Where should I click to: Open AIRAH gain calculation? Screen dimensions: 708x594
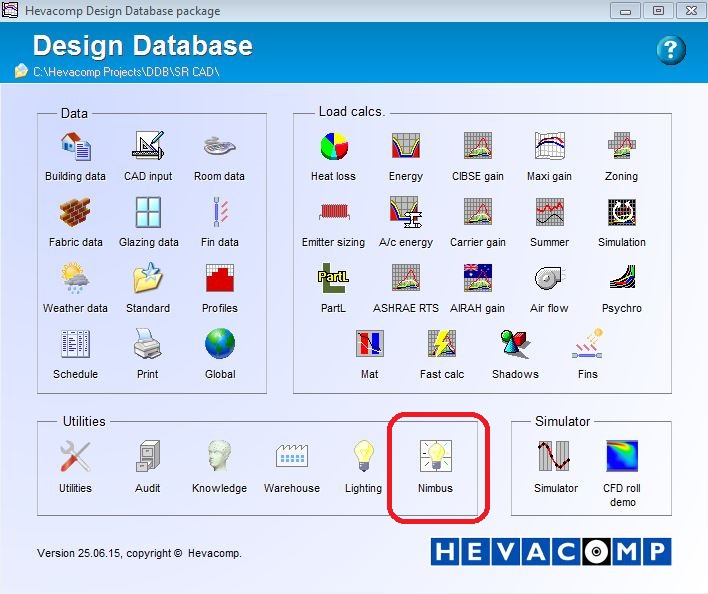point(478,277)
